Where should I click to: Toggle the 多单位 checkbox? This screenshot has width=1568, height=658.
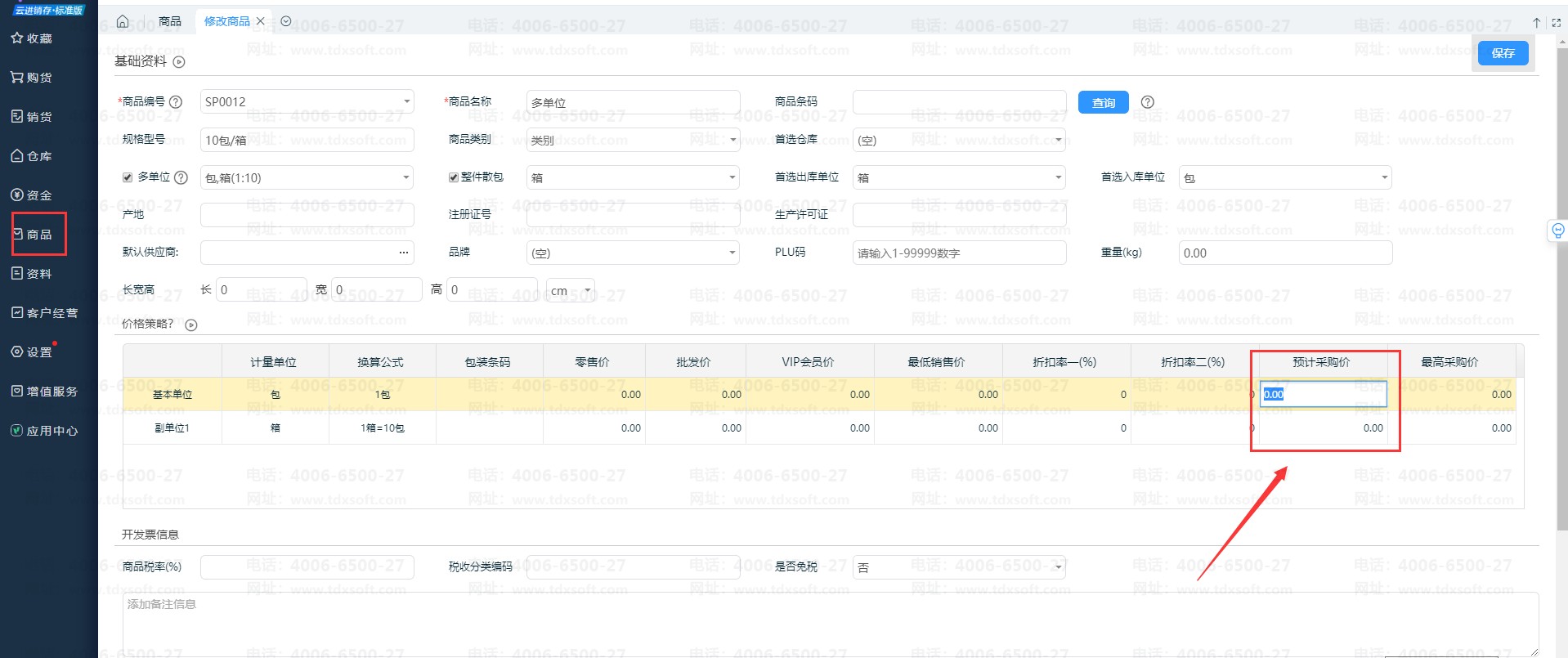(x=128, y=177)
